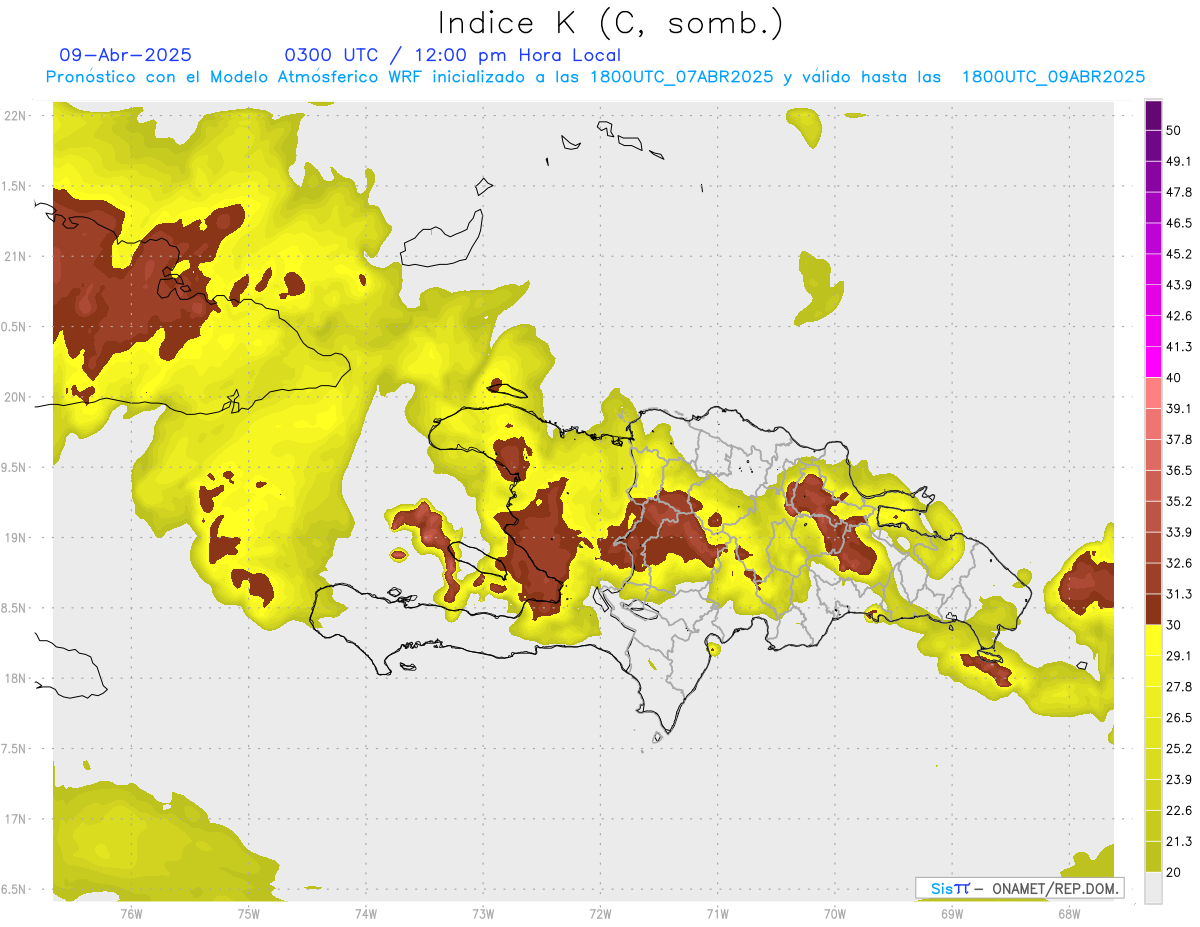Click the colorbar value "40"

point(1175,378)
